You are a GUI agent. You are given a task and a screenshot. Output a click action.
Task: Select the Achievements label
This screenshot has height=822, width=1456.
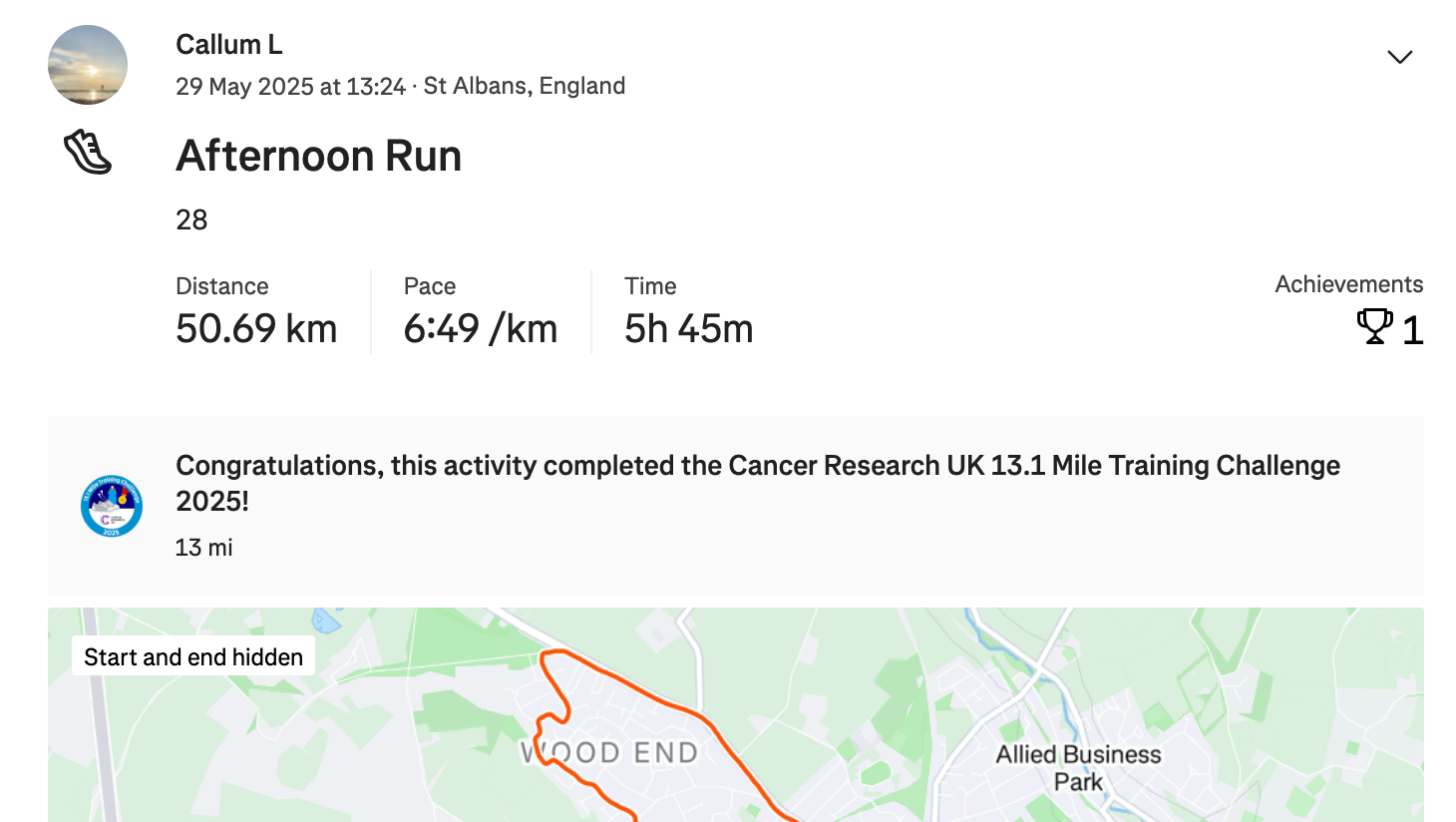(1348, 284)
